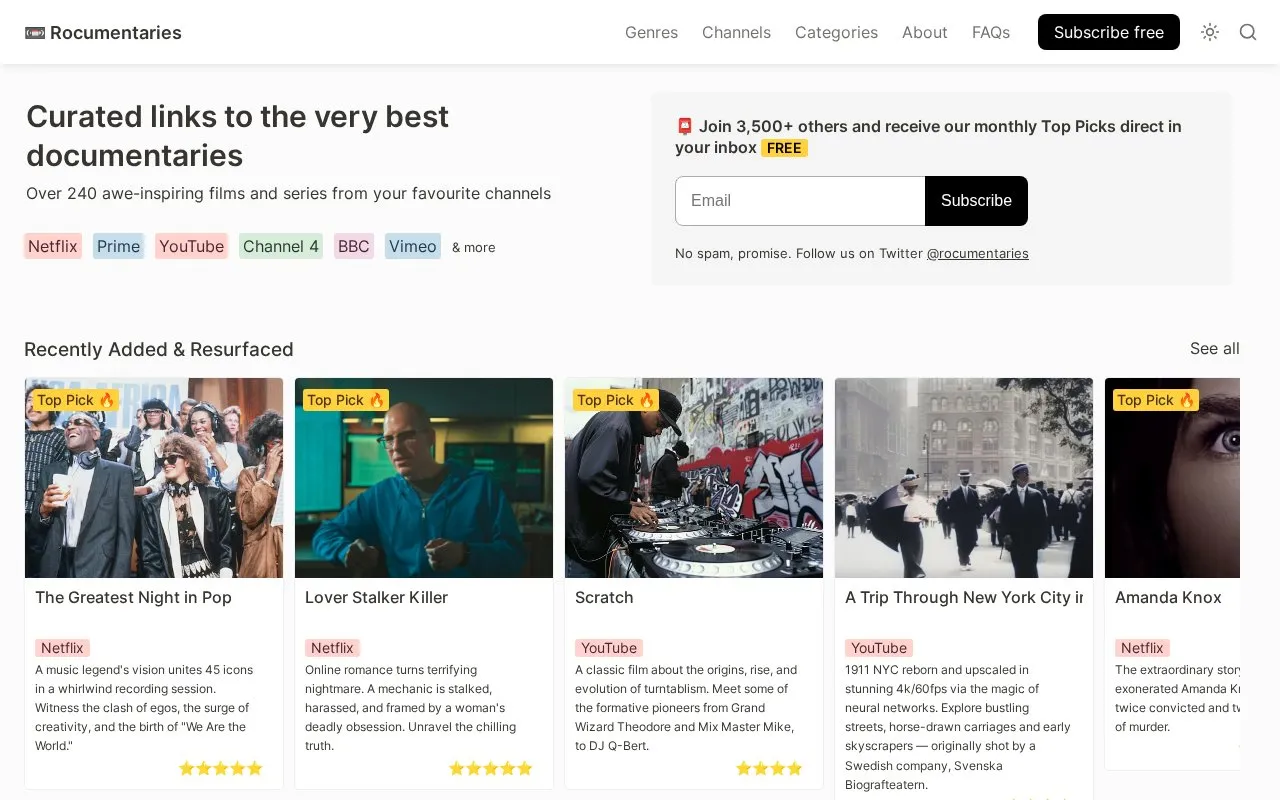Open the Channels menu

coord(736,32)
